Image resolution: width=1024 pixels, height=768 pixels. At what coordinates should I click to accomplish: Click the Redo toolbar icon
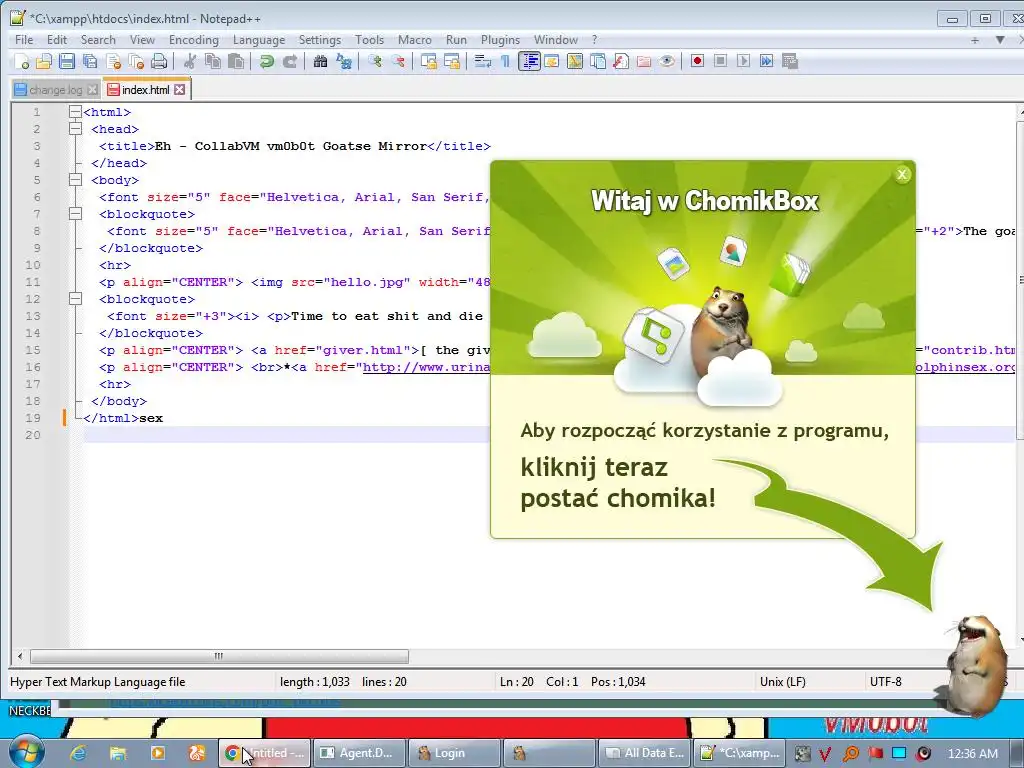(289, 61)
